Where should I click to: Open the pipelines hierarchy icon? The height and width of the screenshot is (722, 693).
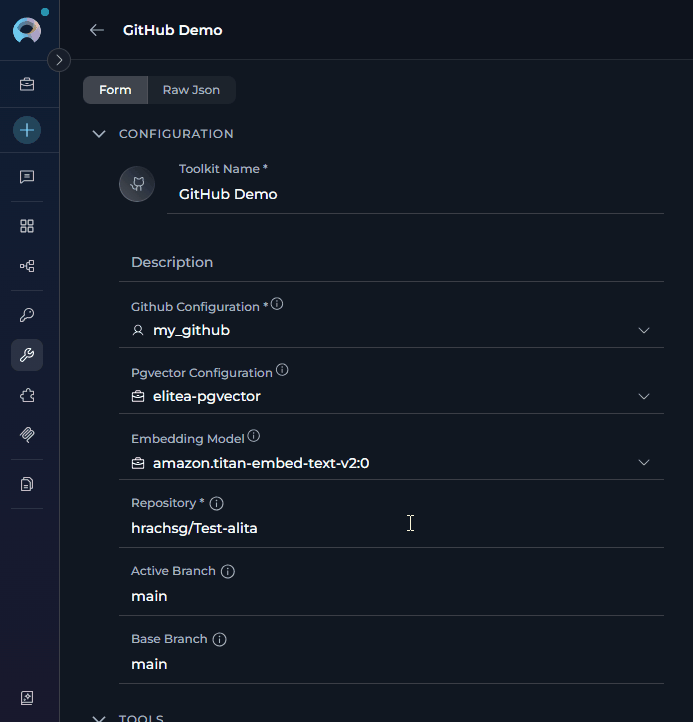point(27,266)
